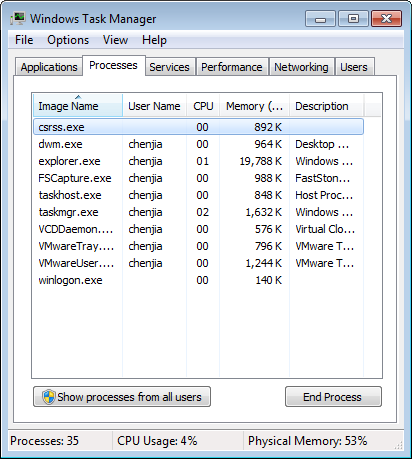Close the Task Manager window

tap(386, 19)
